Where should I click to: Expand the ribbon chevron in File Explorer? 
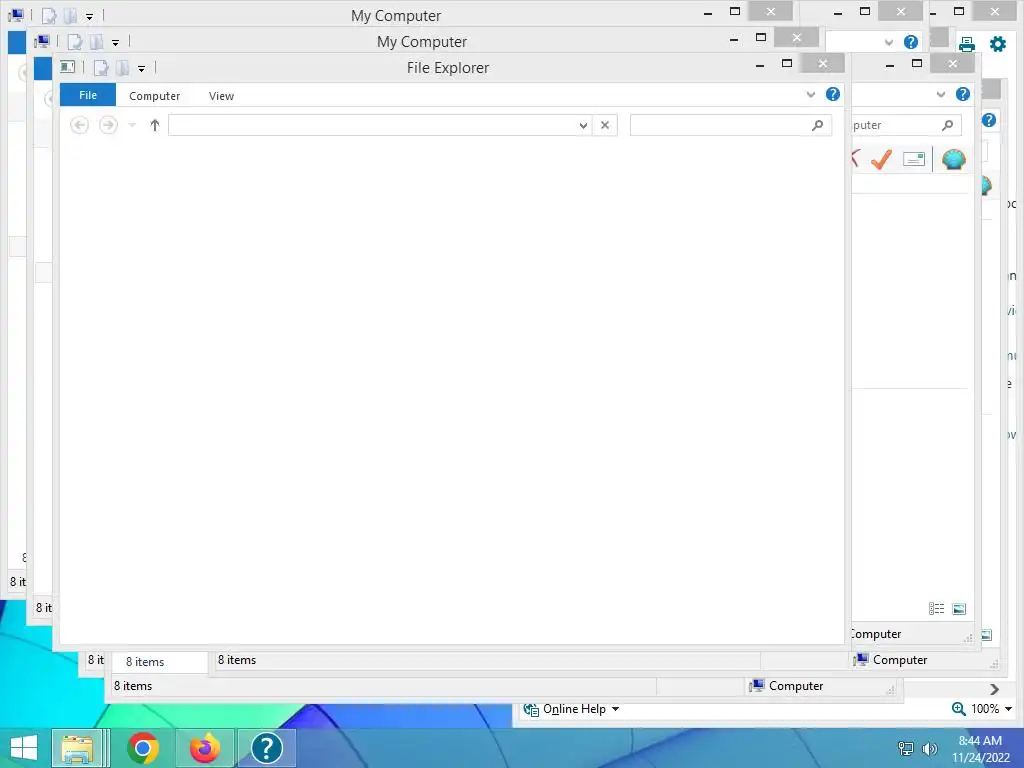point(810,95)
